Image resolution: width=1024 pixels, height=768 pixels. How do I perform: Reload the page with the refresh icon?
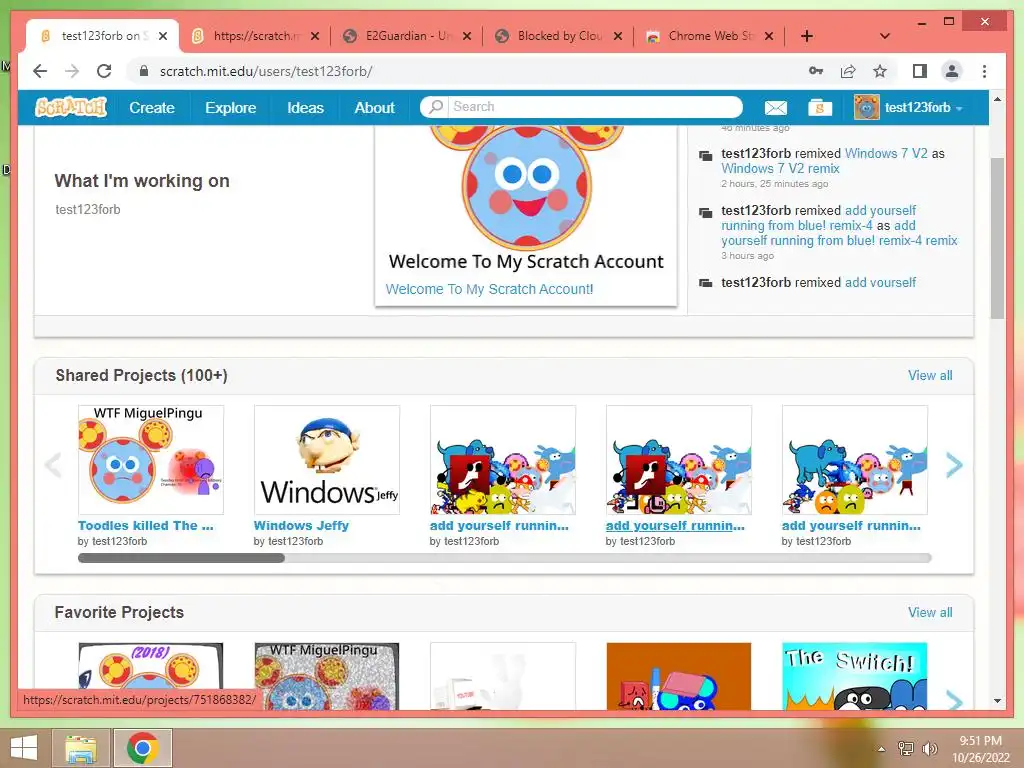pos(104,71)
